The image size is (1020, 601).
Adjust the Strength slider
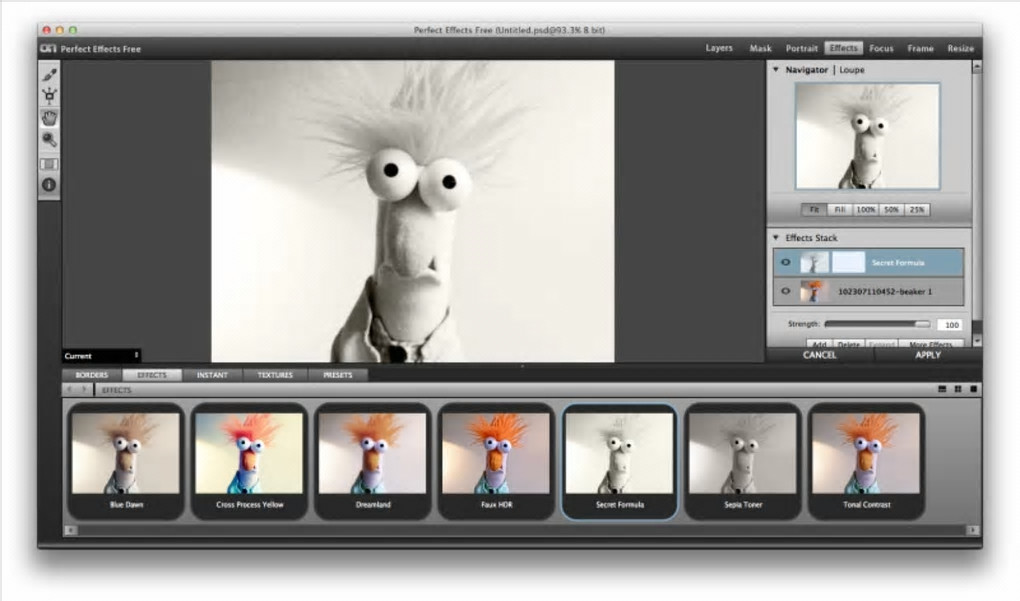[877, 324]
